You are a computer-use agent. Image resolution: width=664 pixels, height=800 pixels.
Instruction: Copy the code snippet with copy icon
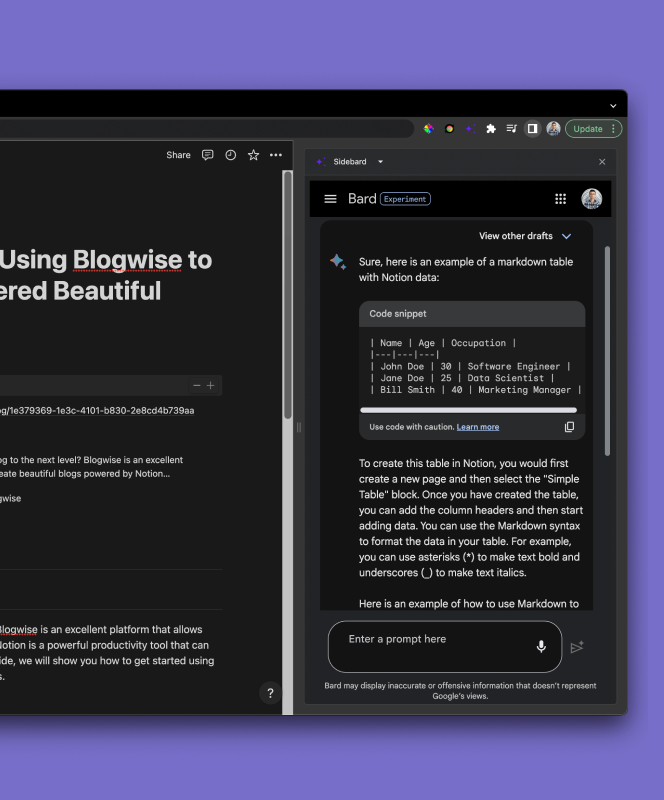(569, 427)
